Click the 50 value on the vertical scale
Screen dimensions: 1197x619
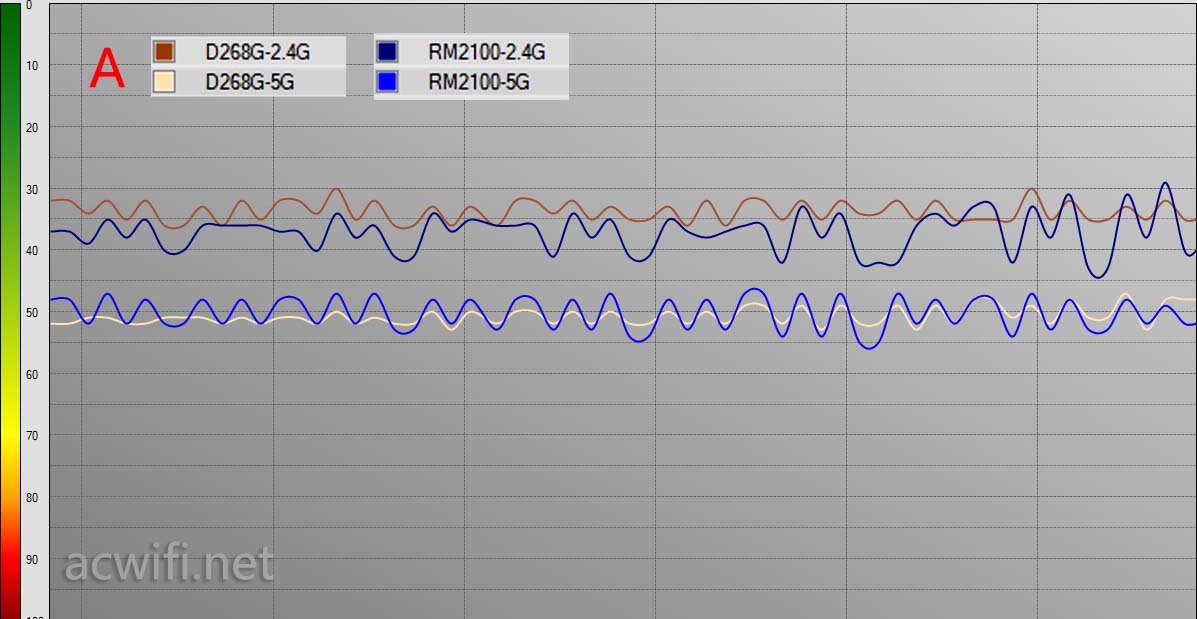coord(31,313)
